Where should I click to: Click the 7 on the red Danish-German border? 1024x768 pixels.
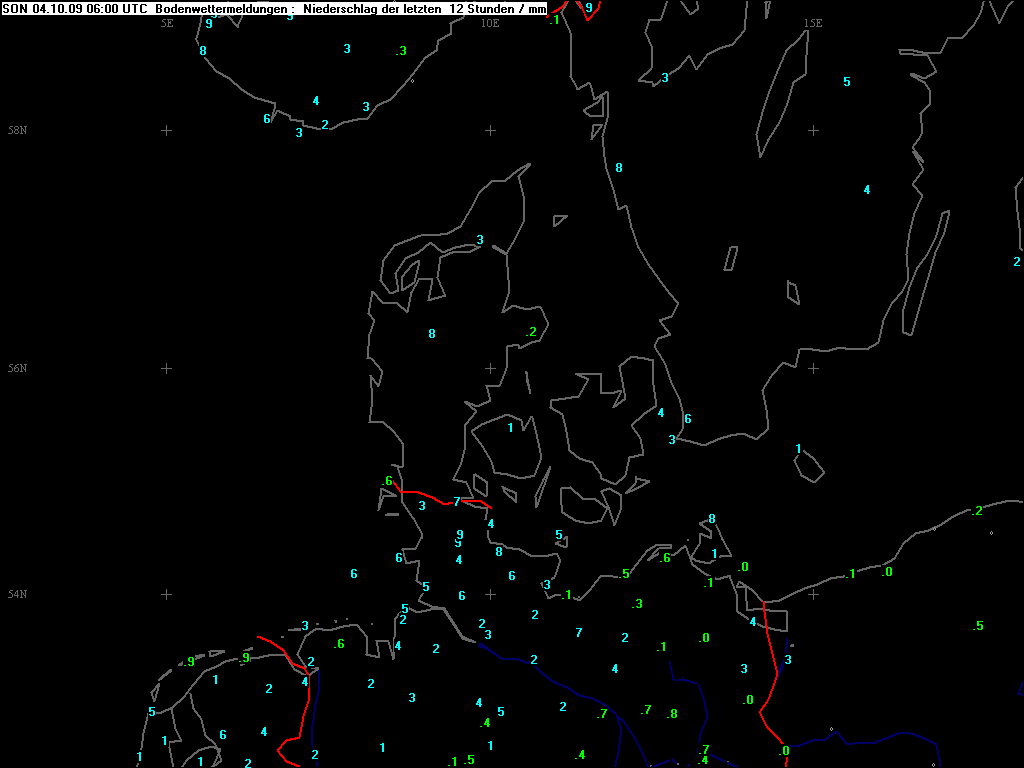point(457,502)
